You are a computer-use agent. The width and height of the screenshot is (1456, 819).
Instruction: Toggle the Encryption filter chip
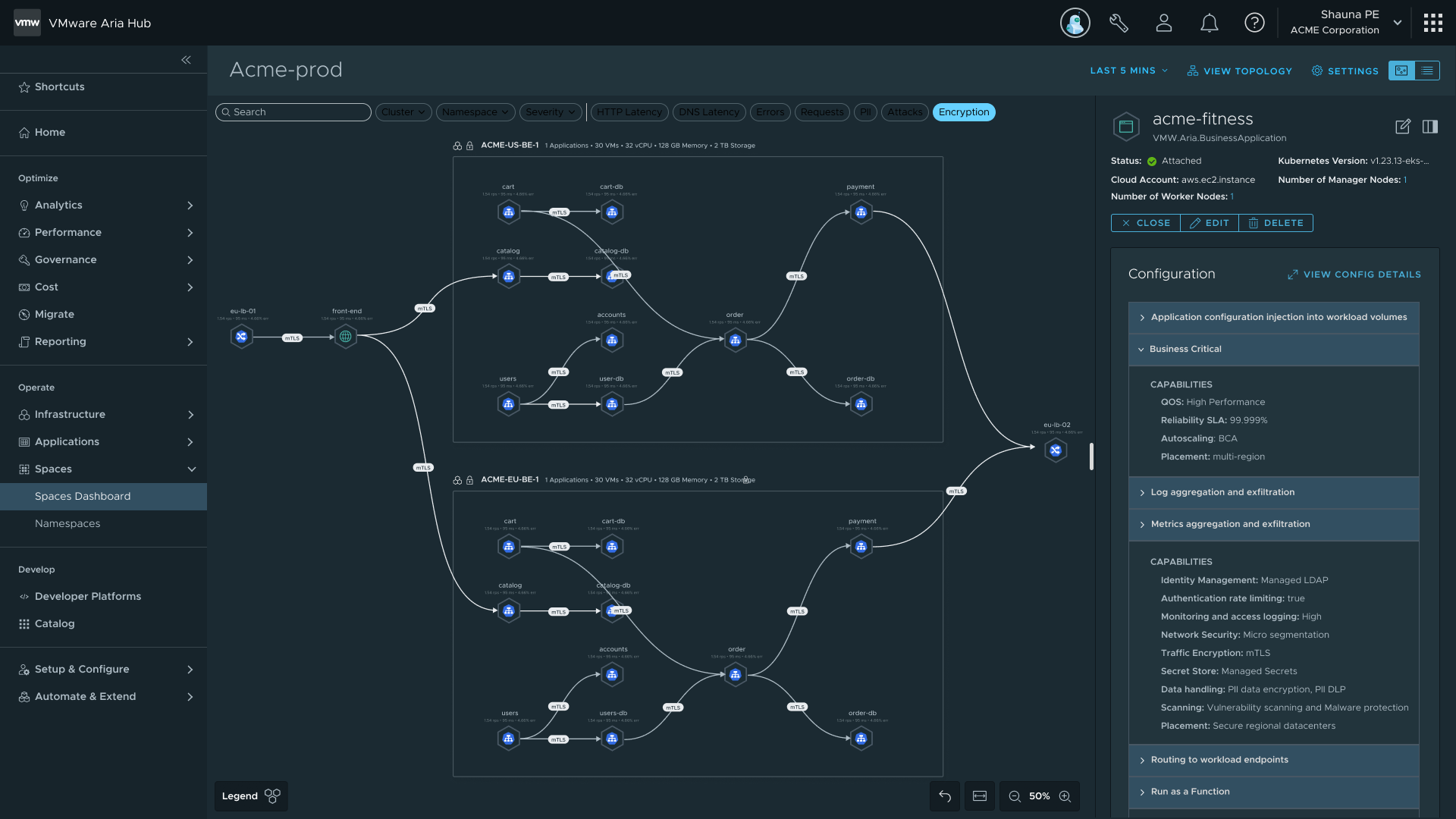click(964, 112)
